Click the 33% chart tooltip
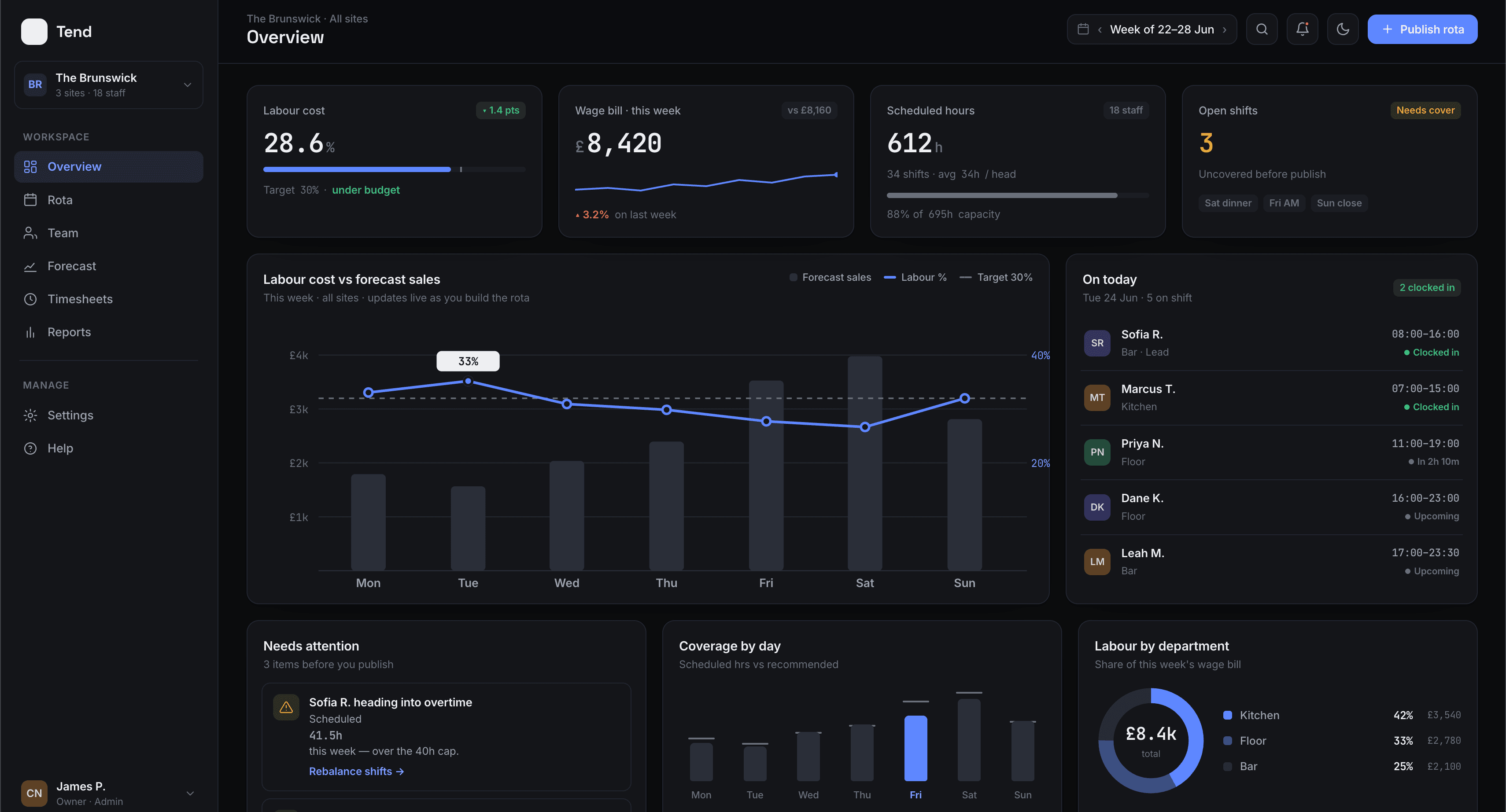The image size is (1506, 812). (468, 361)
